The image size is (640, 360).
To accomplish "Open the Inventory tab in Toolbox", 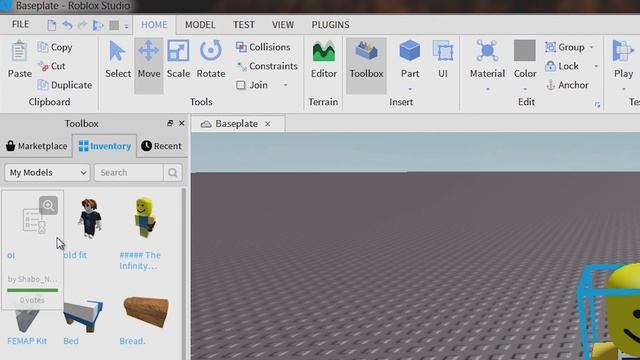I will [105, 146].
